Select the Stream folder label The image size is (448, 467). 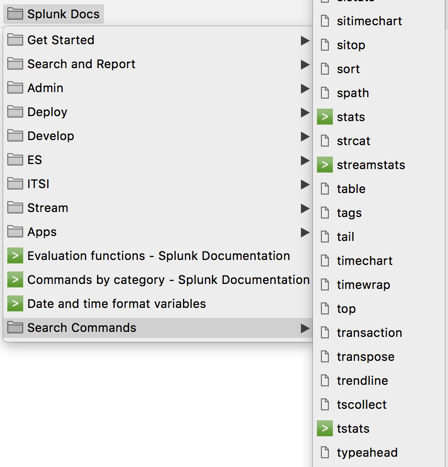[x=48, y=208]
